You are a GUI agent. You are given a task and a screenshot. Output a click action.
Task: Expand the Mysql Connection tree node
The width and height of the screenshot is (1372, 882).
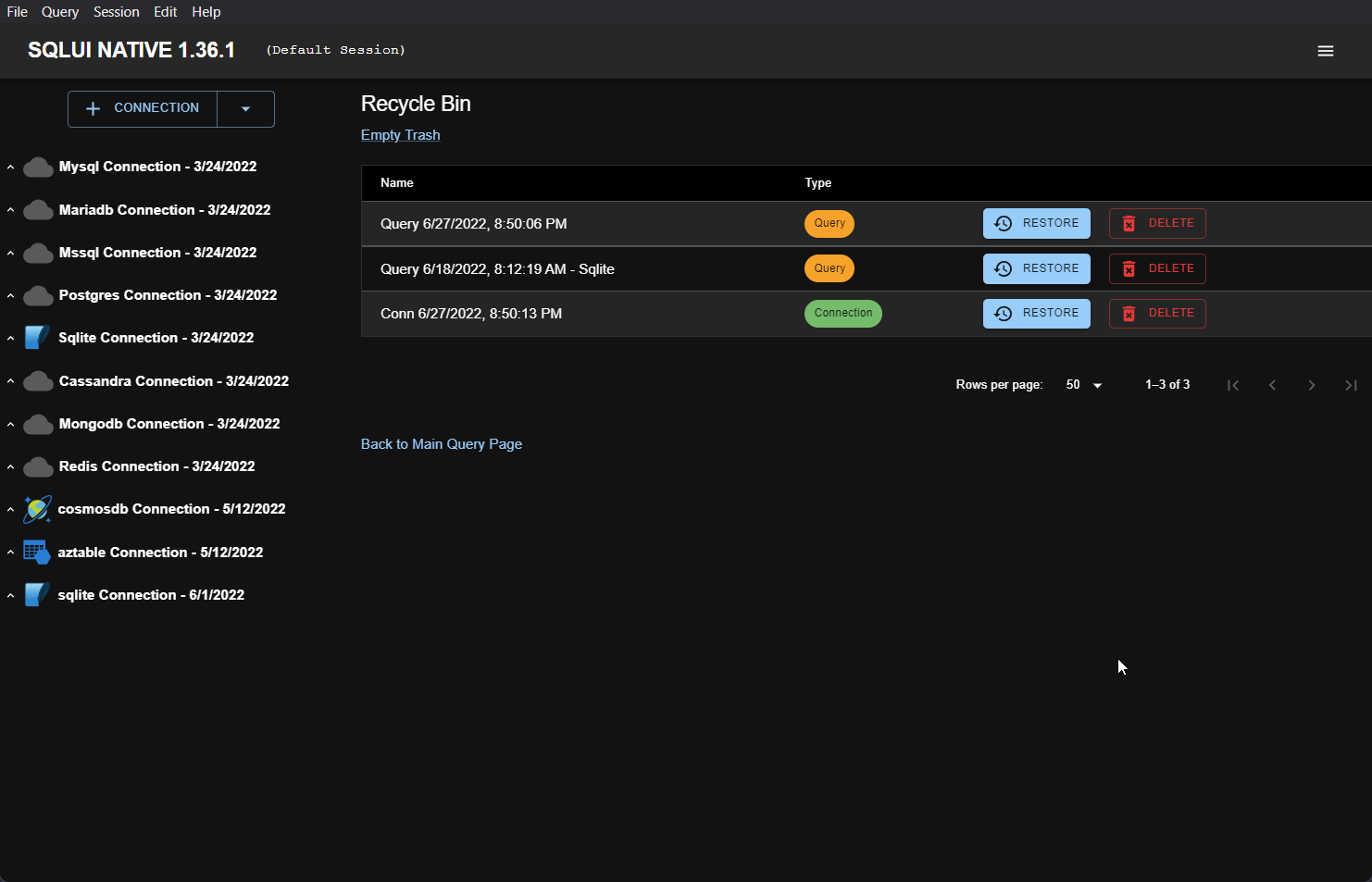tap(10, 168)
